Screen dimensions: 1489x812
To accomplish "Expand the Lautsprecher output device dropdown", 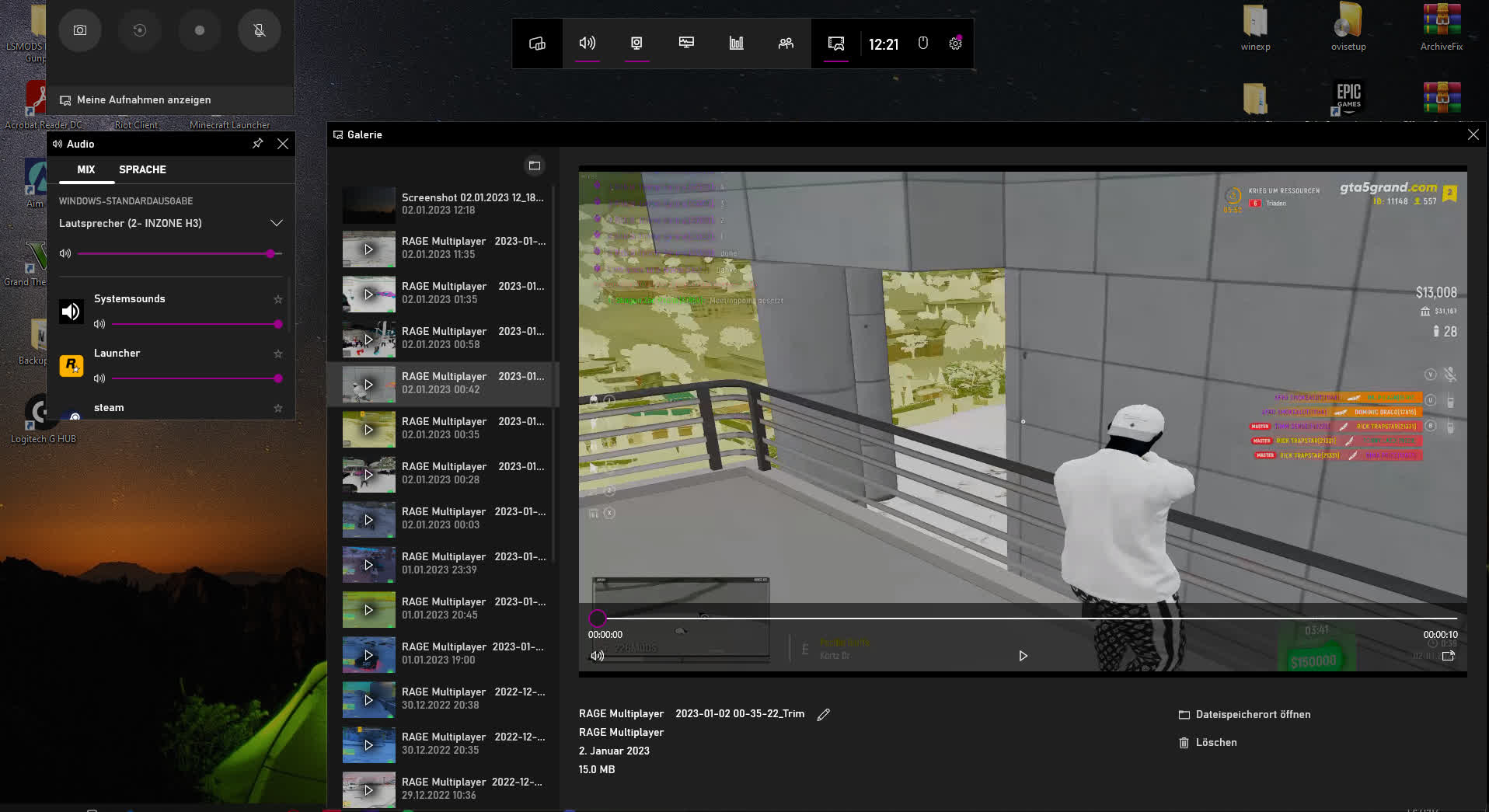I will [171, 223].
